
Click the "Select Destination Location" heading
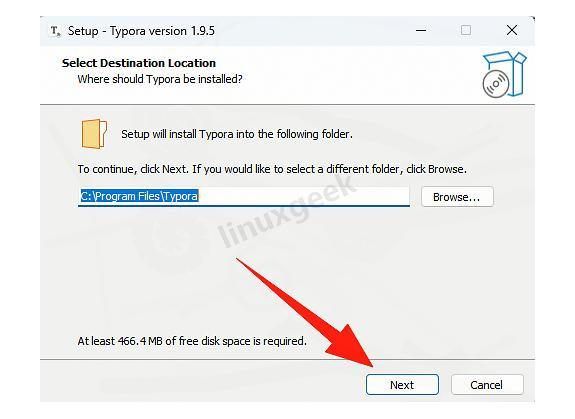click(x=139, y=63)
